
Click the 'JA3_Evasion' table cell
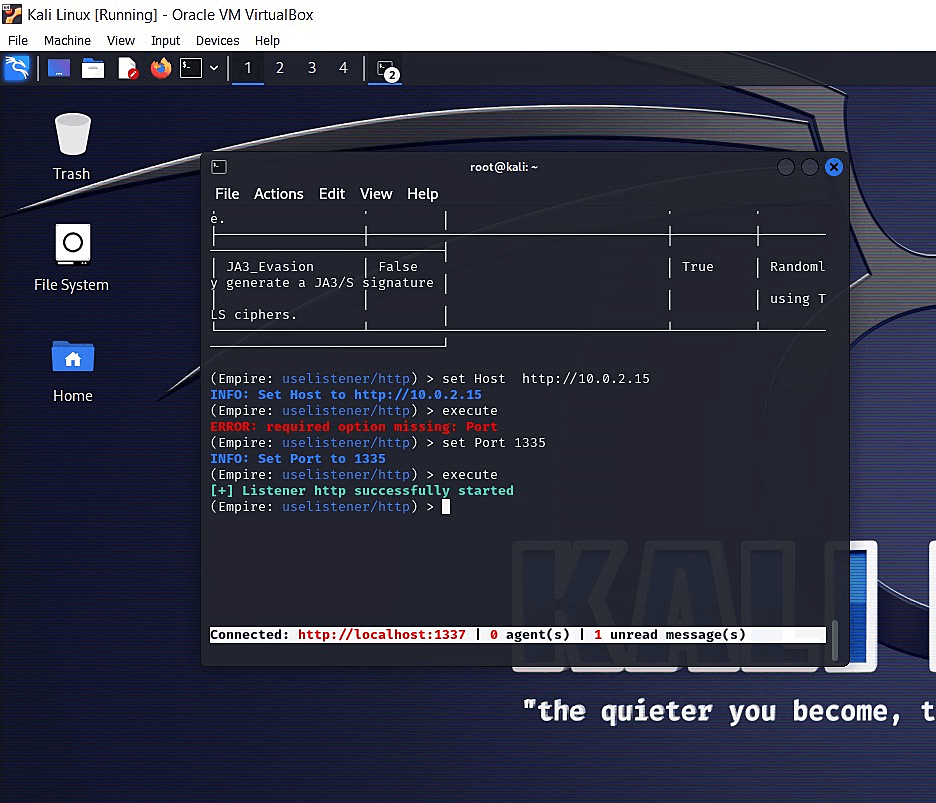[x=270, y=267]
